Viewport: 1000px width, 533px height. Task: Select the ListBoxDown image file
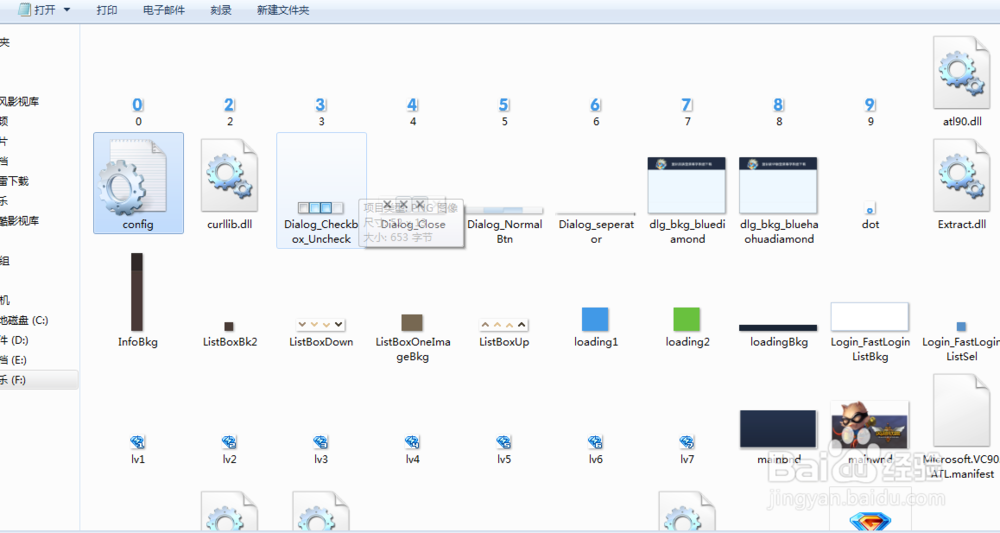321,325
